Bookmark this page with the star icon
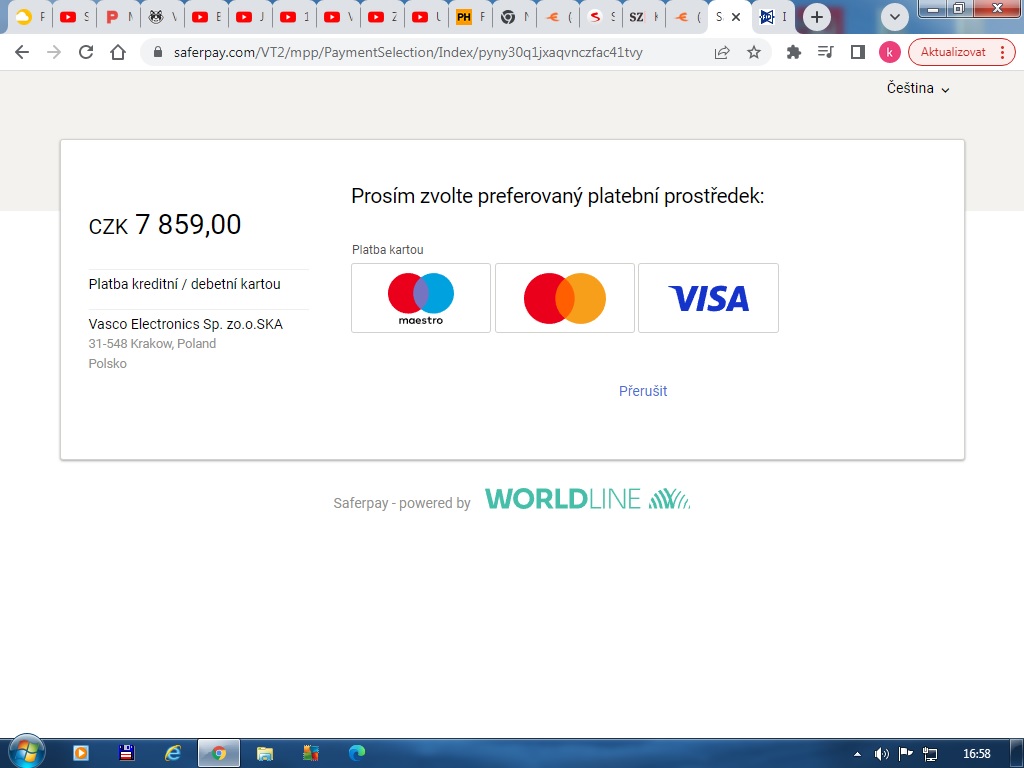This screenshot has width=1024, height=768. pyautogui.click(x=754, y=52)
